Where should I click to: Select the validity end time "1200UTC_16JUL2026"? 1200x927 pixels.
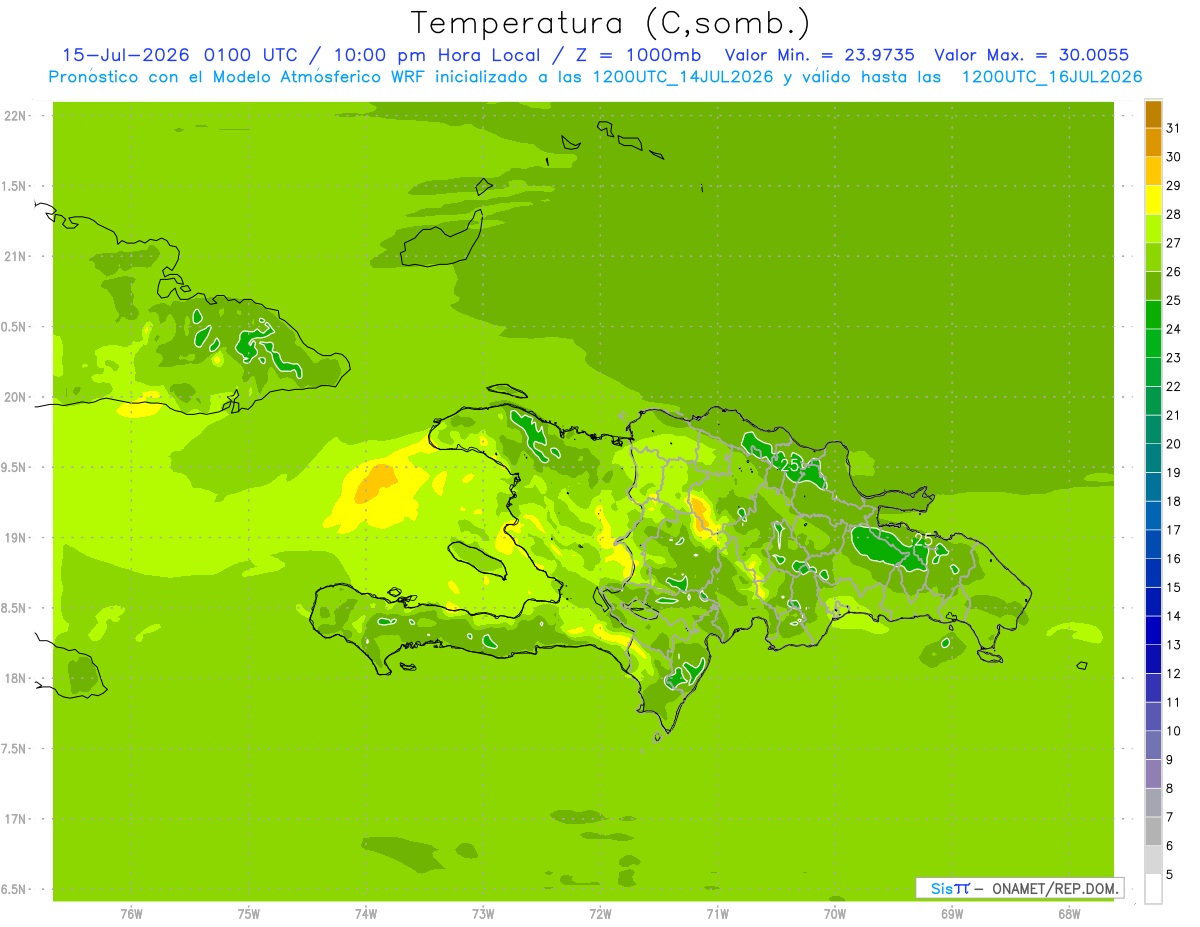[1052, 76]
